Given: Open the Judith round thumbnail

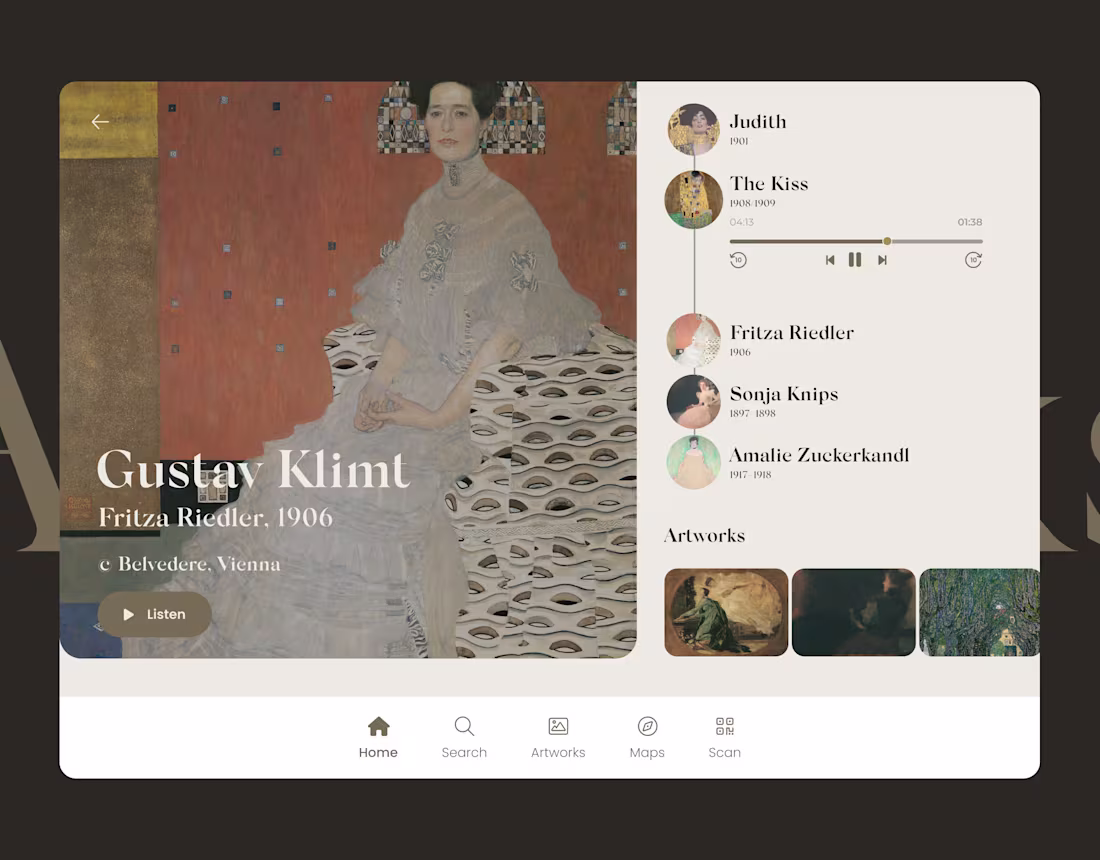Looking at the screenshot, I should [693, 129].
